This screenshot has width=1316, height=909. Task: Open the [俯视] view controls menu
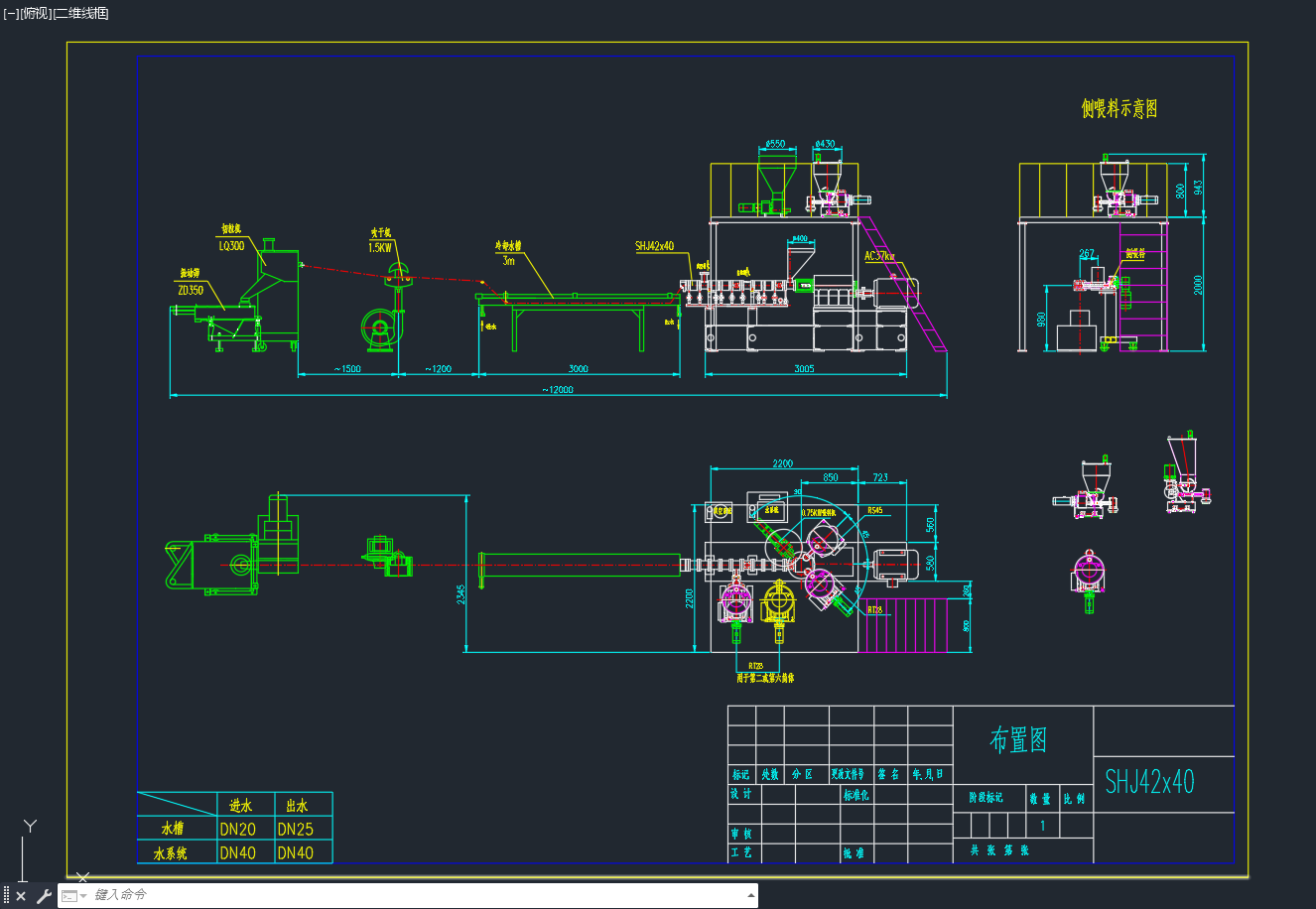pos(36,13)
